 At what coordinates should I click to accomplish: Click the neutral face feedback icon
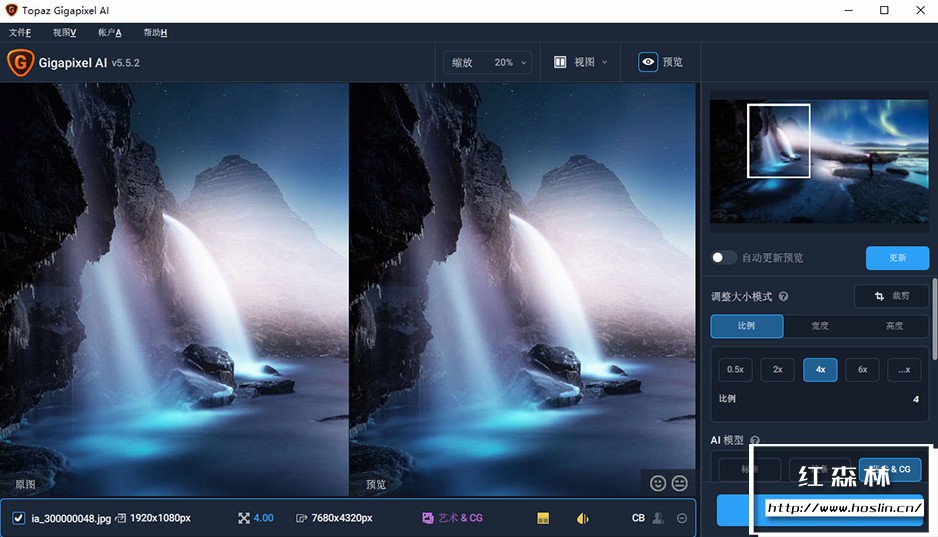(x=680, y=483)
